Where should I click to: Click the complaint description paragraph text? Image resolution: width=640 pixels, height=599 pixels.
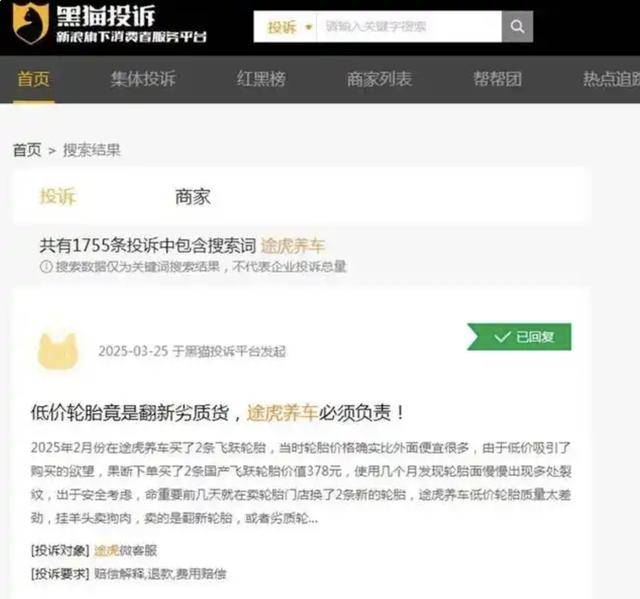pyautogui.click(x=301, y=483)
